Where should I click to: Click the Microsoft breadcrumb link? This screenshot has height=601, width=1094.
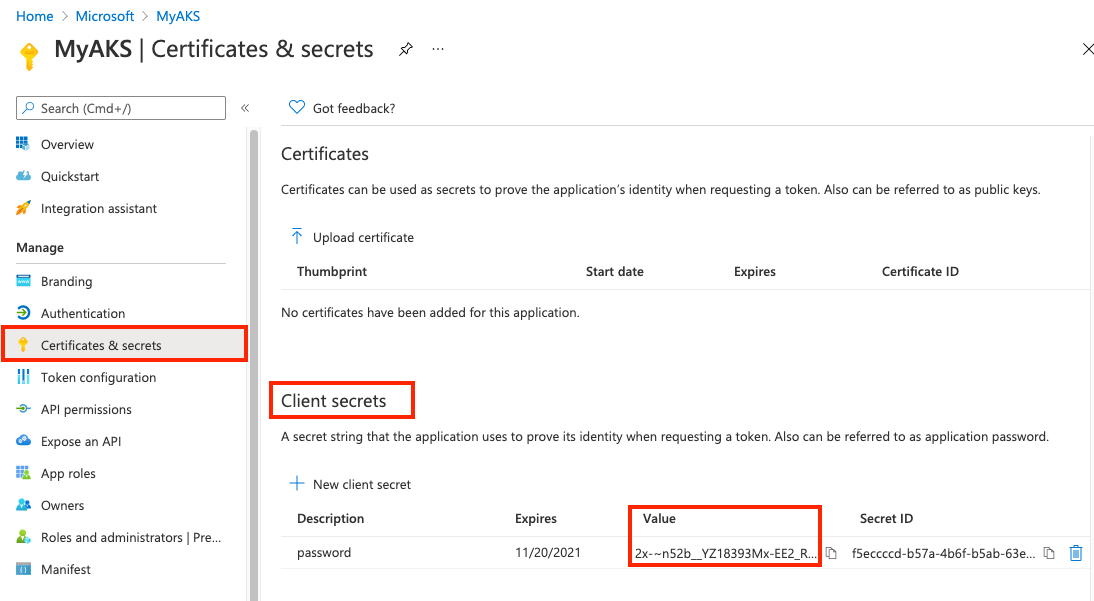tap(105, 16)
